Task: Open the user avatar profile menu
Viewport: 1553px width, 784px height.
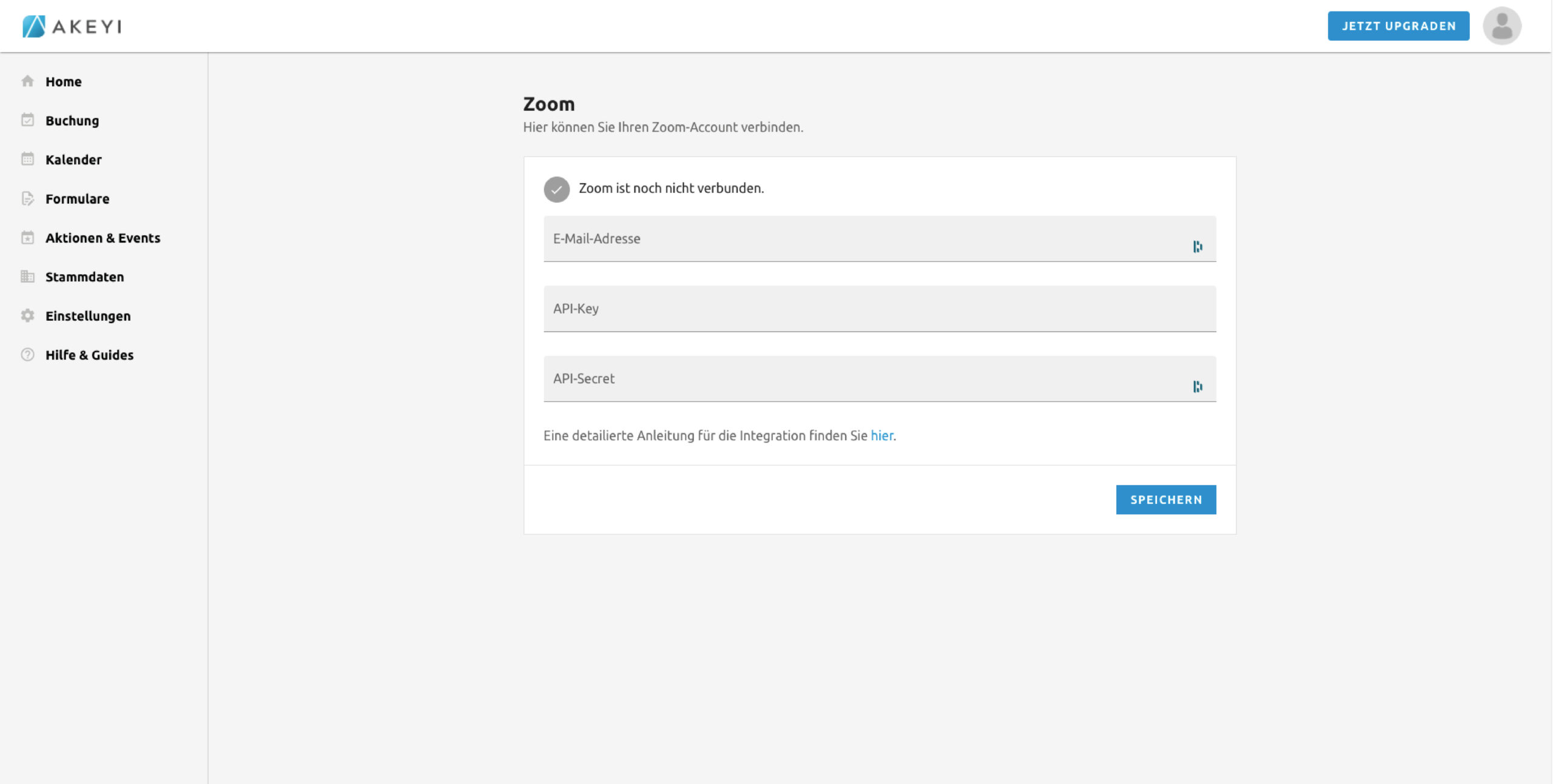Action: (1501, 26)
